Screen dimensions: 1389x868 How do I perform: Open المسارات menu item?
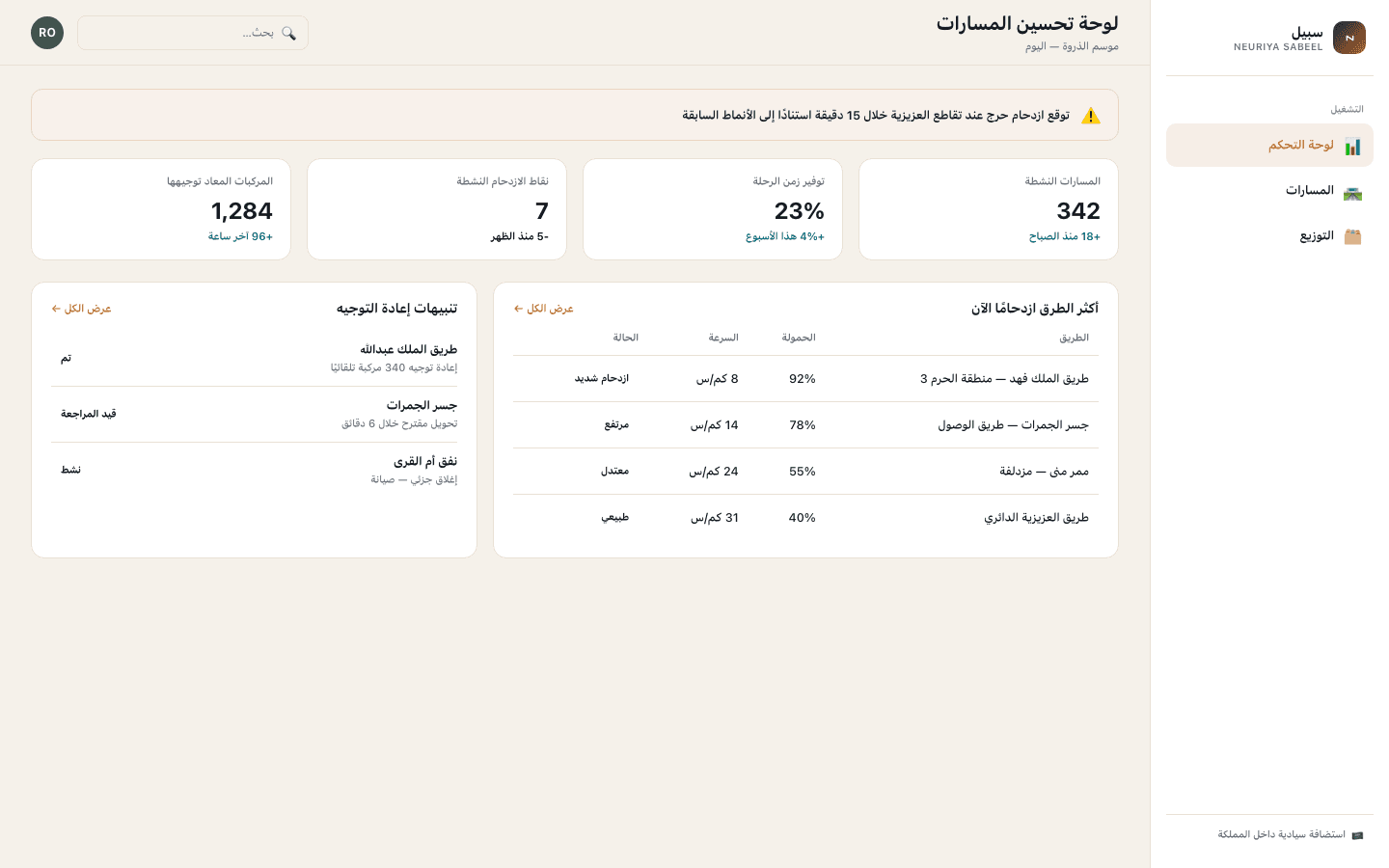click(1269, 191)
